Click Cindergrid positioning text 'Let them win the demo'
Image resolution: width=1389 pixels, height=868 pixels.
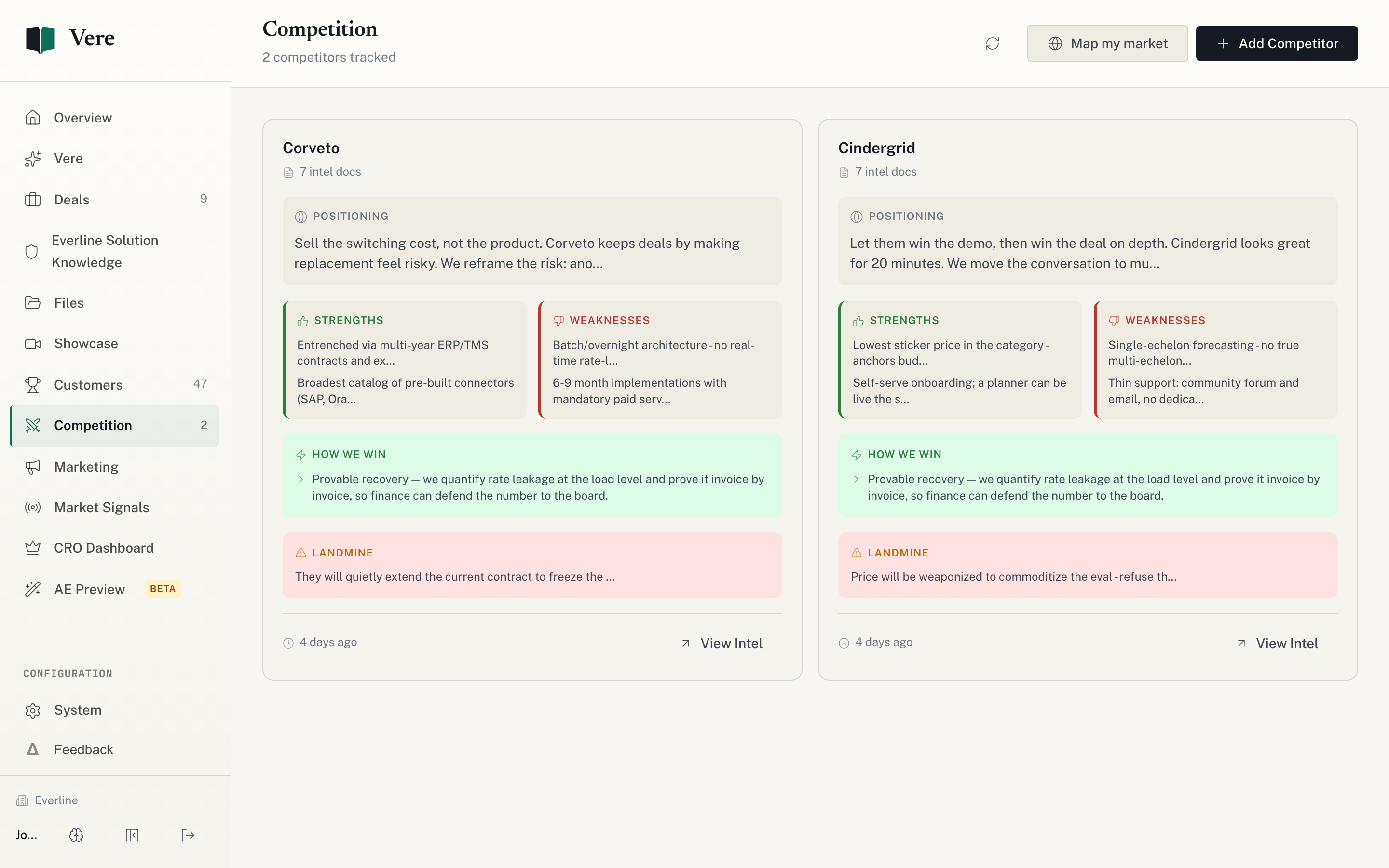[x=1080, y=253]
